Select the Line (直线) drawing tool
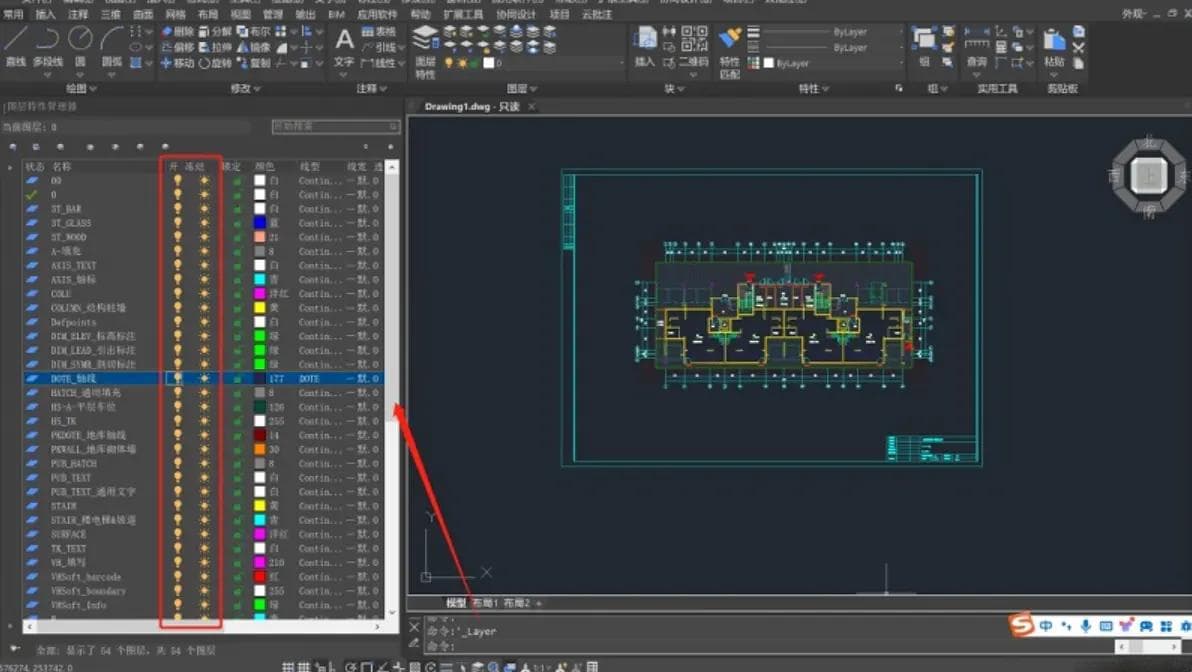 pyautogui.click(x=15, y=46)
